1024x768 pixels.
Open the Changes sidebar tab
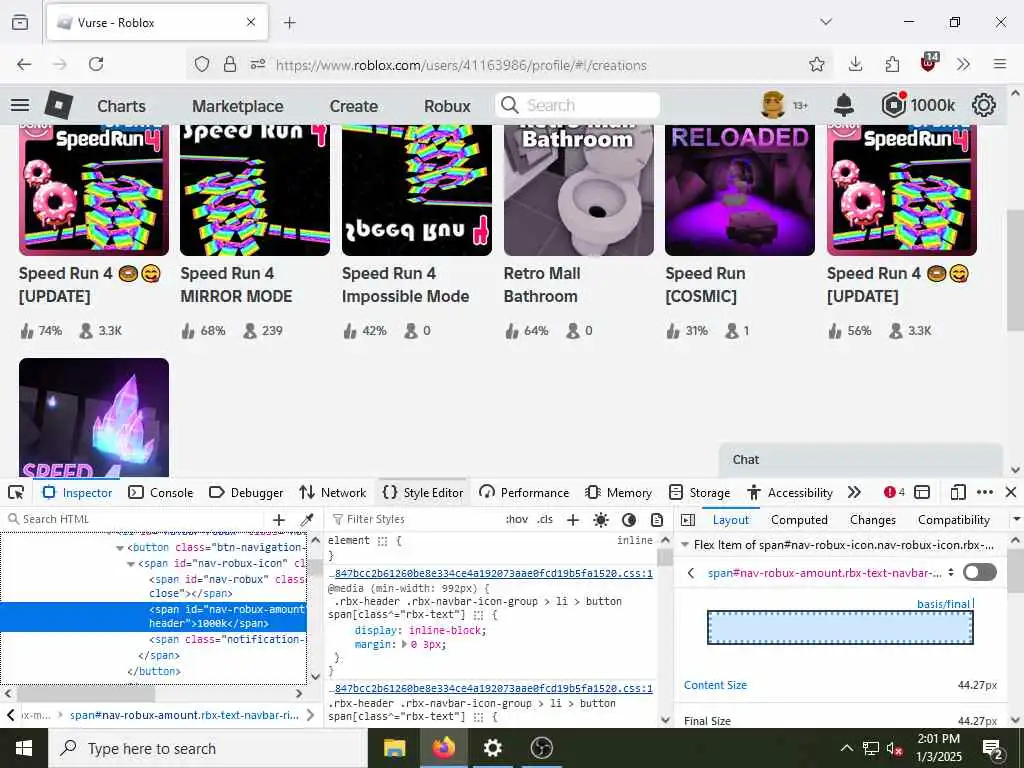(x=872, y=520)
